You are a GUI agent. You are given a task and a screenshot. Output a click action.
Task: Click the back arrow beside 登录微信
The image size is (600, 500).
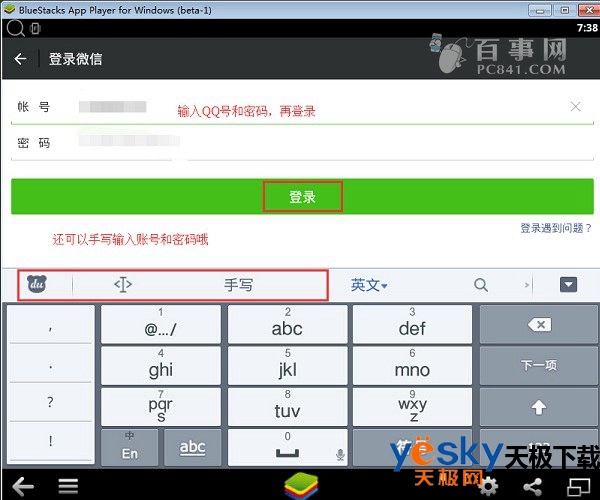click(20, 59)
